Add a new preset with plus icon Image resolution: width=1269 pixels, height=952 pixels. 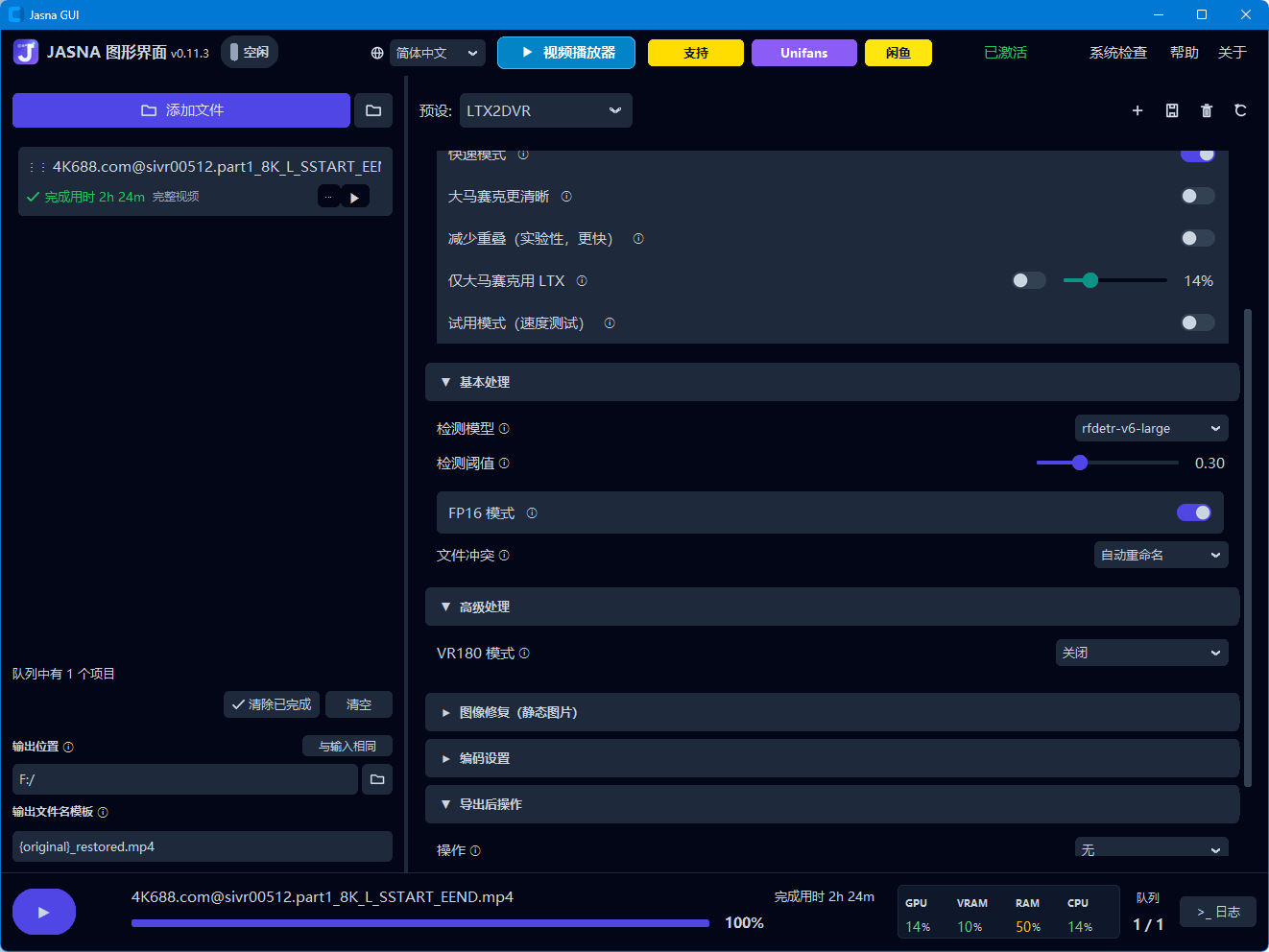pyautogui.click(x=1137, y=110)
